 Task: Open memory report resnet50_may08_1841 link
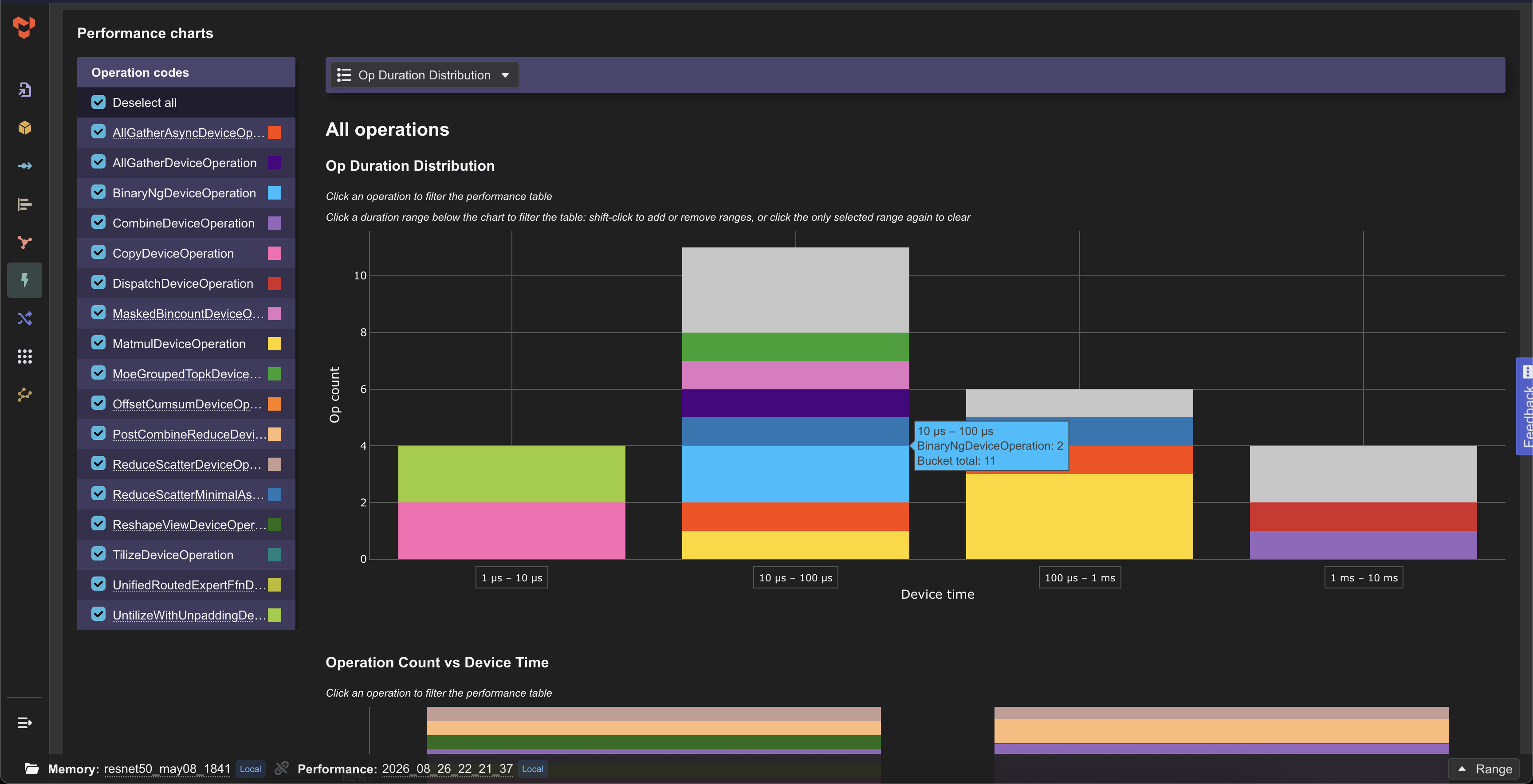167,768
